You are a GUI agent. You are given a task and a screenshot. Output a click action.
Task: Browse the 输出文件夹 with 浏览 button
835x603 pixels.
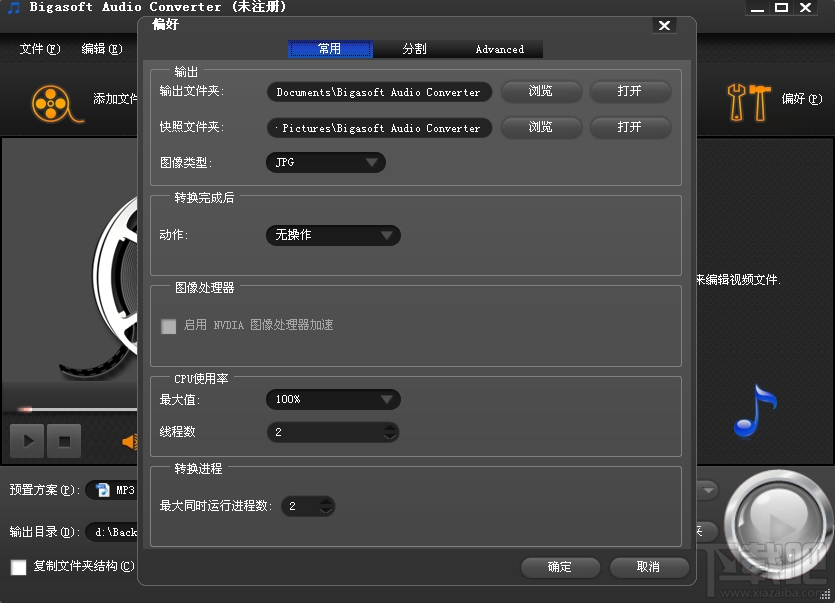[x=541, y=91]
